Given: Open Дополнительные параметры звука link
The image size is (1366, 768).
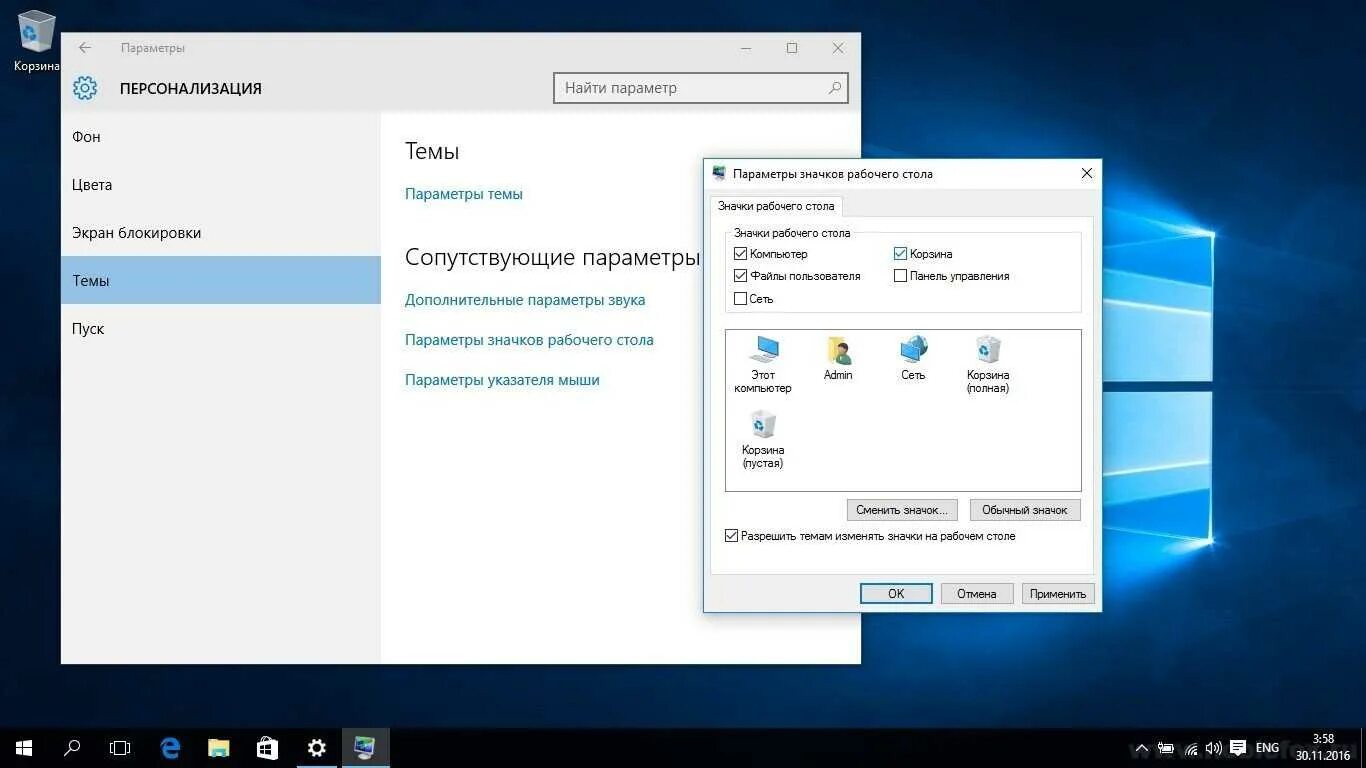Looking at the screenshot, I should [x=525, y=300].
